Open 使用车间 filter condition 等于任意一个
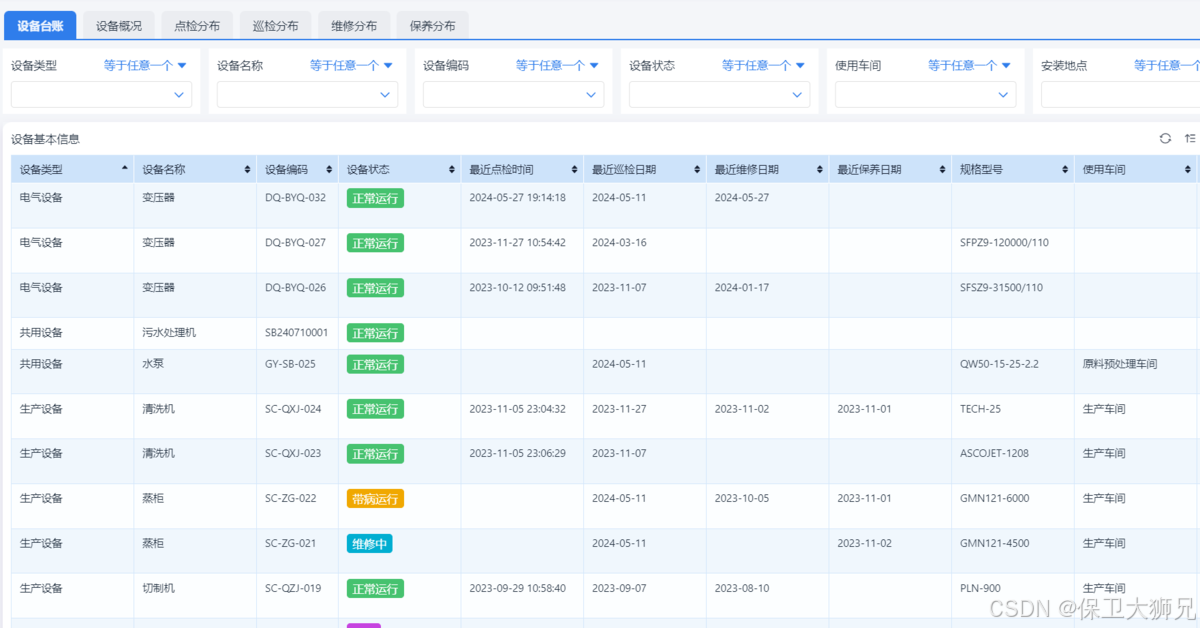 coord(969,65)
